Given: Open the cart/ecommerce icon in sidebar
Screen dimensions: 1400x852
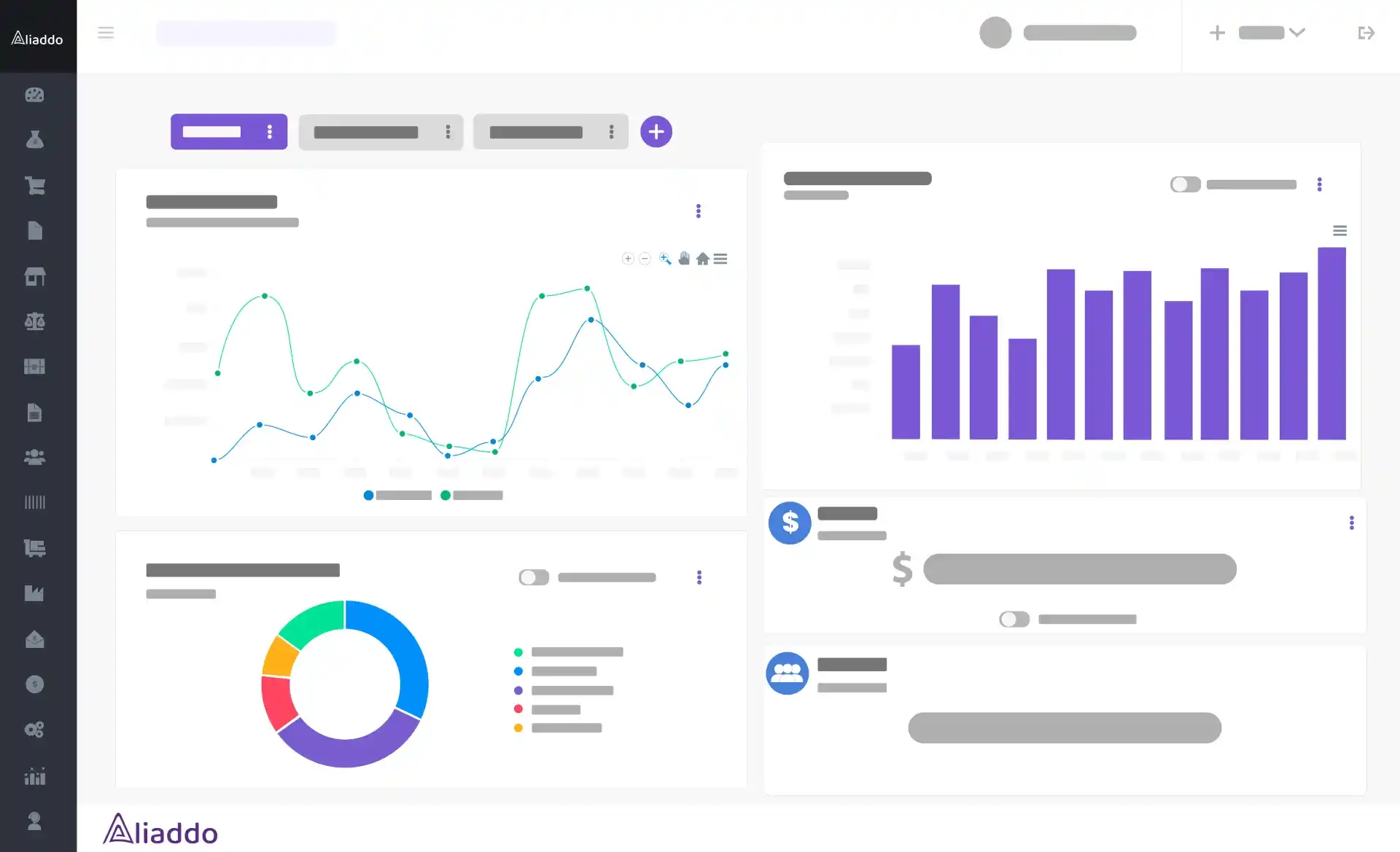Looking at the screenshot, I should pyautogui.click(x=35, y=185).
